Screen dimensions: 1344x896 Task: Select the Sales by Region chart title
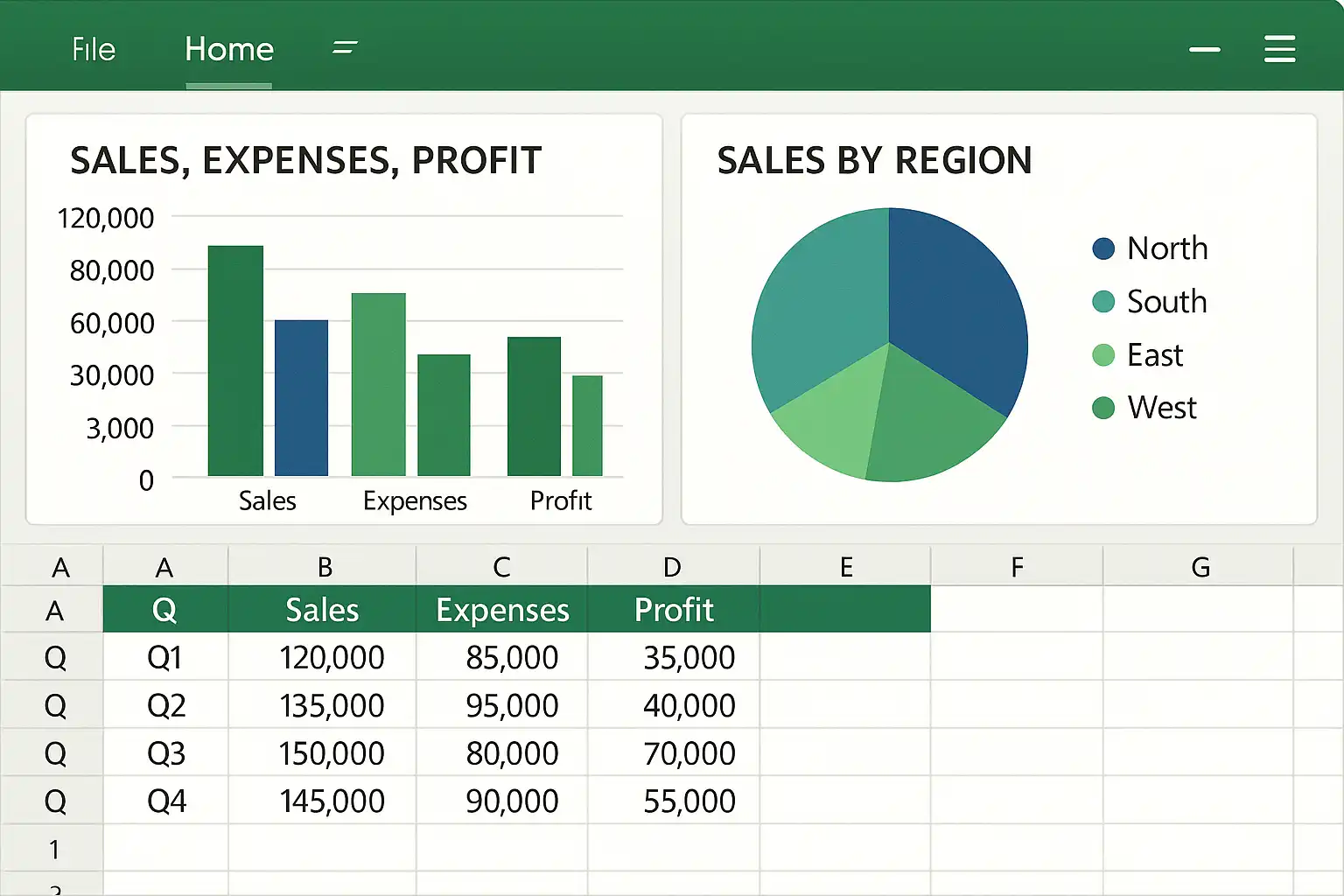tap(873, 161)
